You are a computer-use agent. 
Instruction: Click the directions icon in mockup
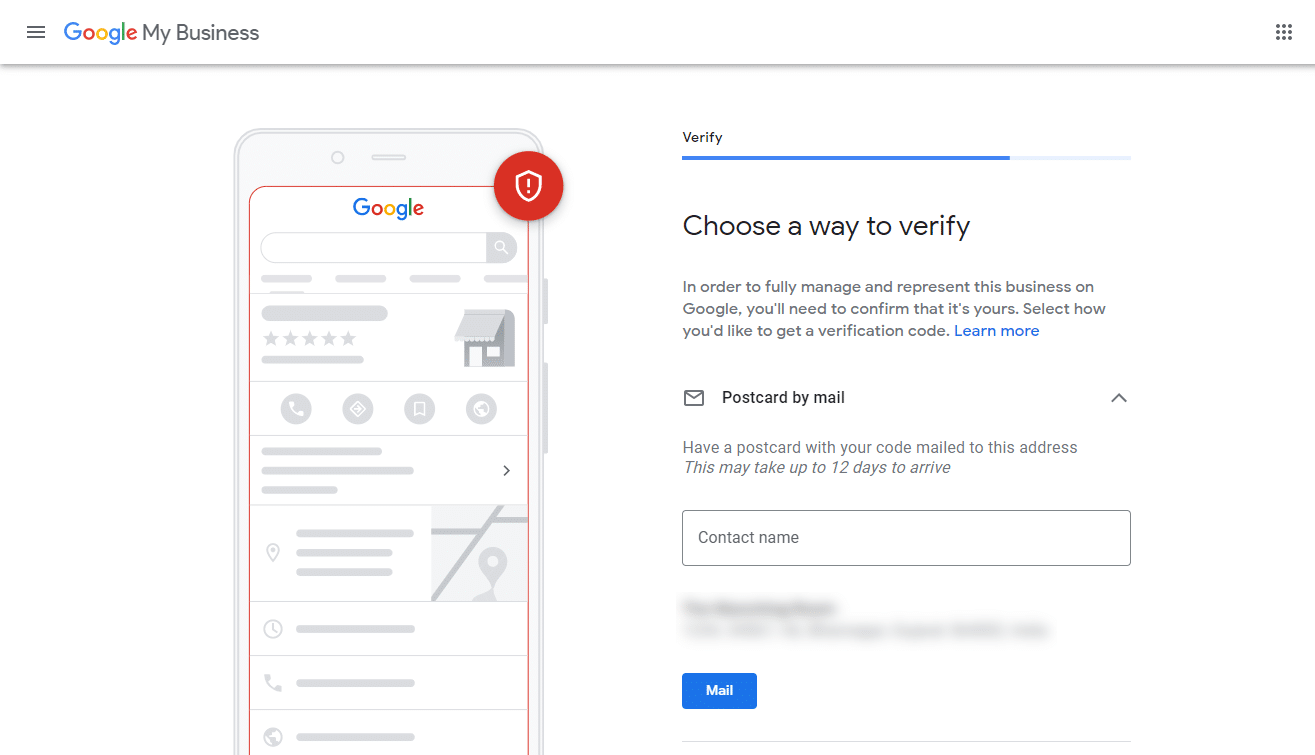(357, 409)
